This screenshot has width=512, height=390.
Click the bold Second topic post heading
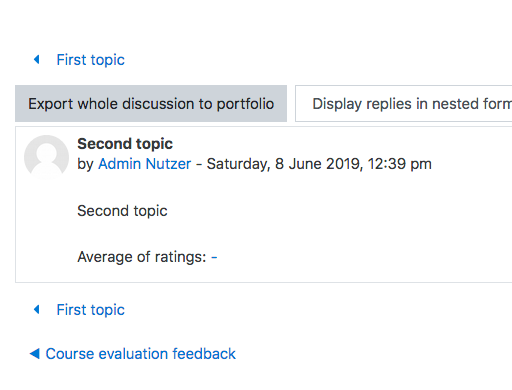[x=125, y=144]
